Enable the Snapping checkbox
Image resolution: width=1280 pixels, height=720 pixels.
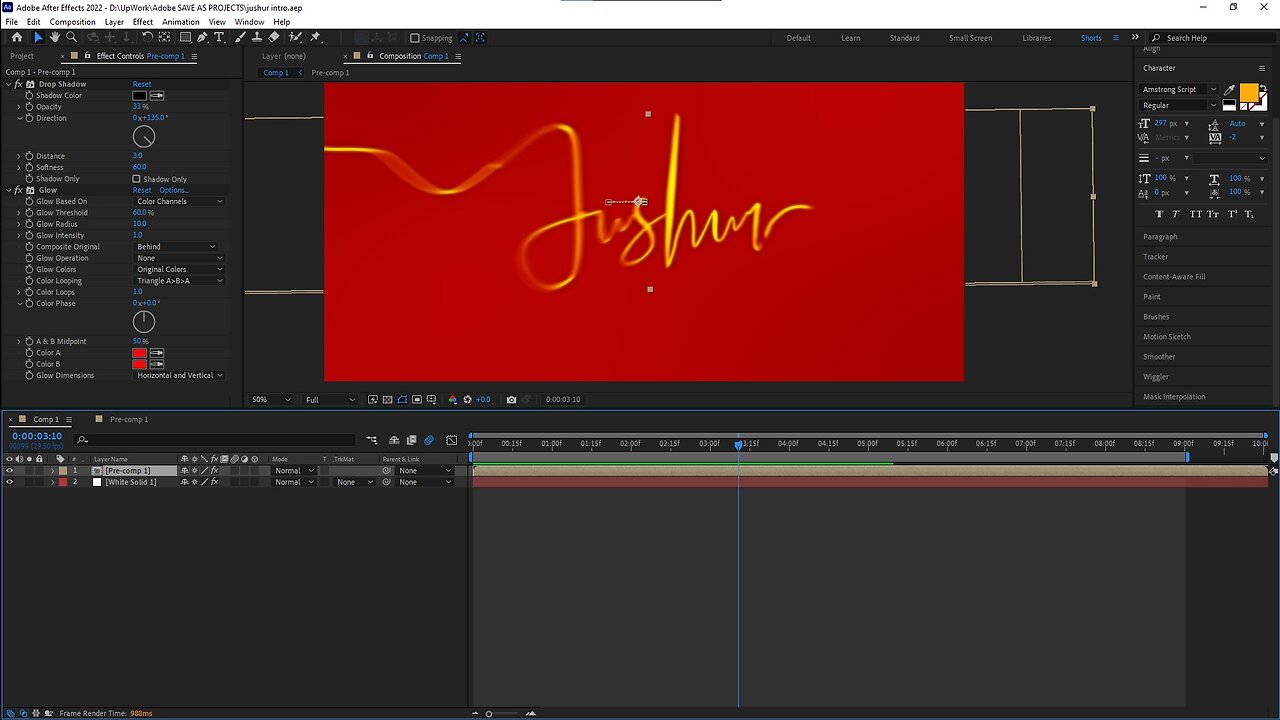415,38
